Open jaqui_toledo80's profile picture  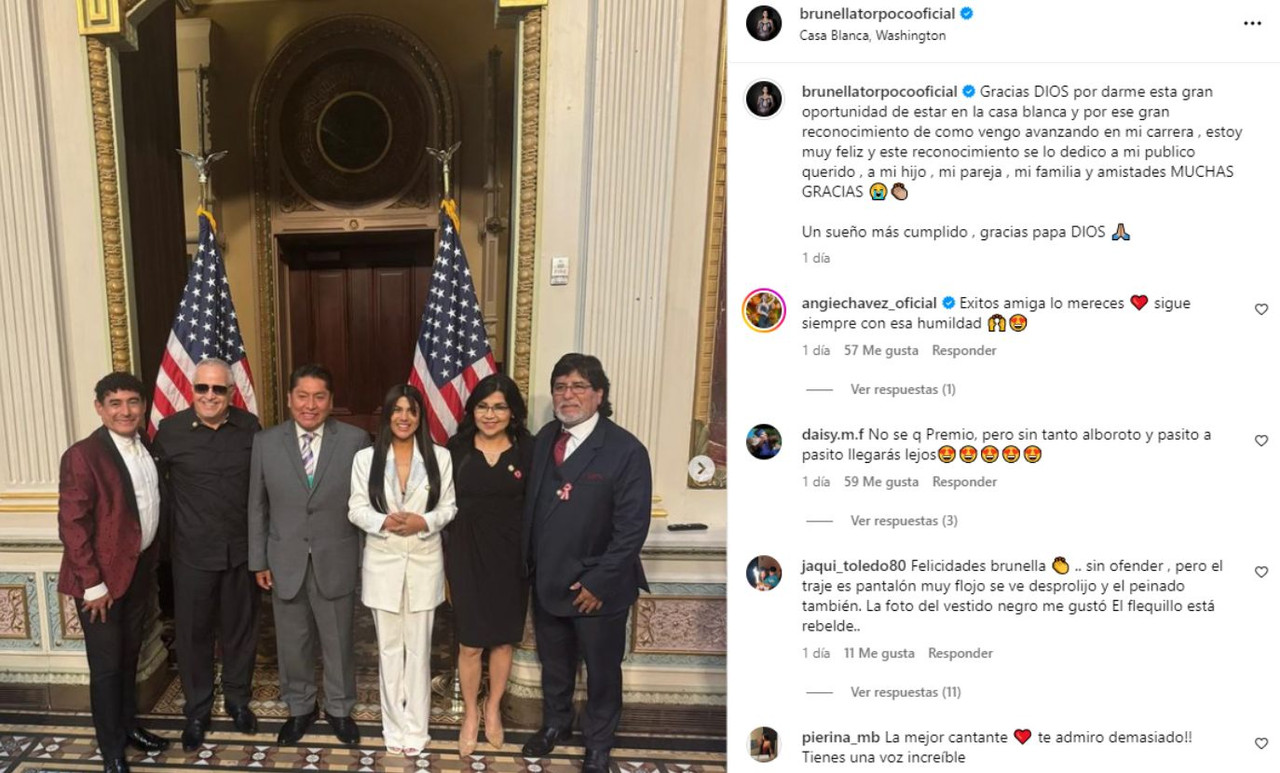click(x=764, y=573)
